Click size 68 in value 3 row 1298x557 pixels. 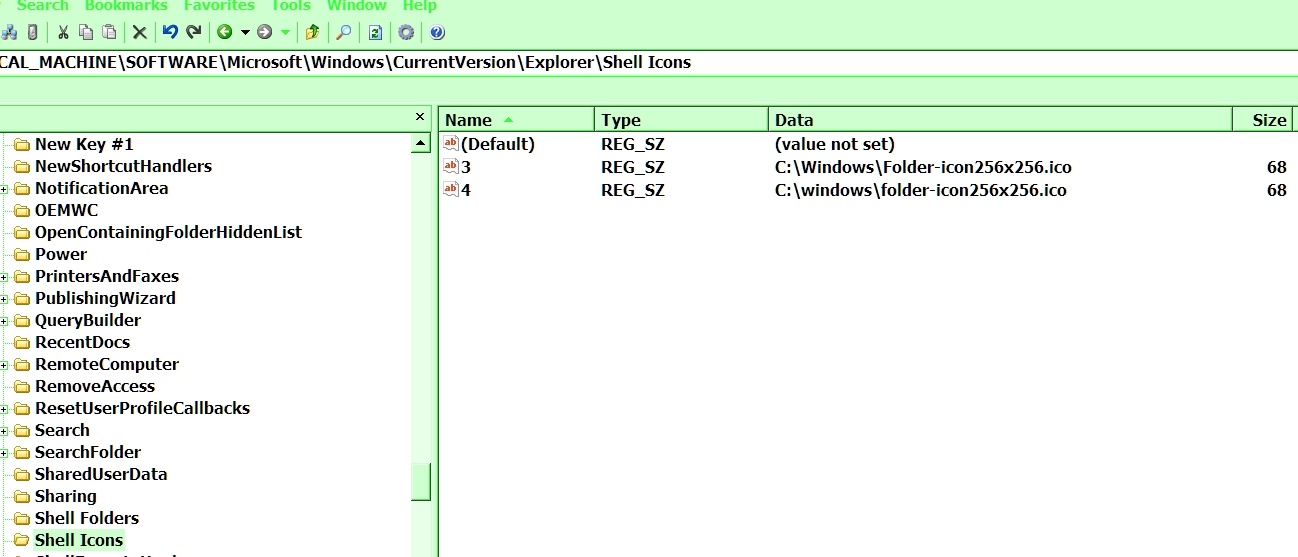pos(1276,167)
